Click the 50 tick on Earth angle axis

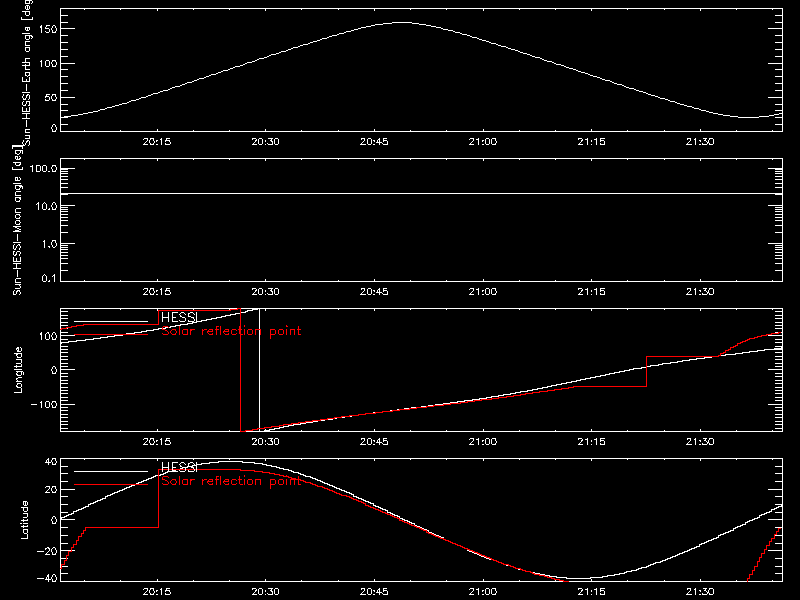[51, 97]
